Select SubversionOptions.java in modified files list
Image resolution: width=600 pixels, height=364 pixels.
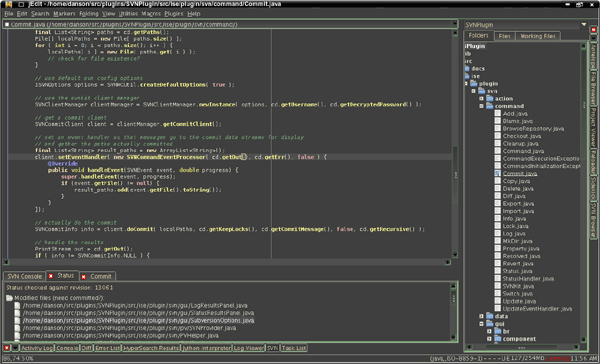point(138,320)
